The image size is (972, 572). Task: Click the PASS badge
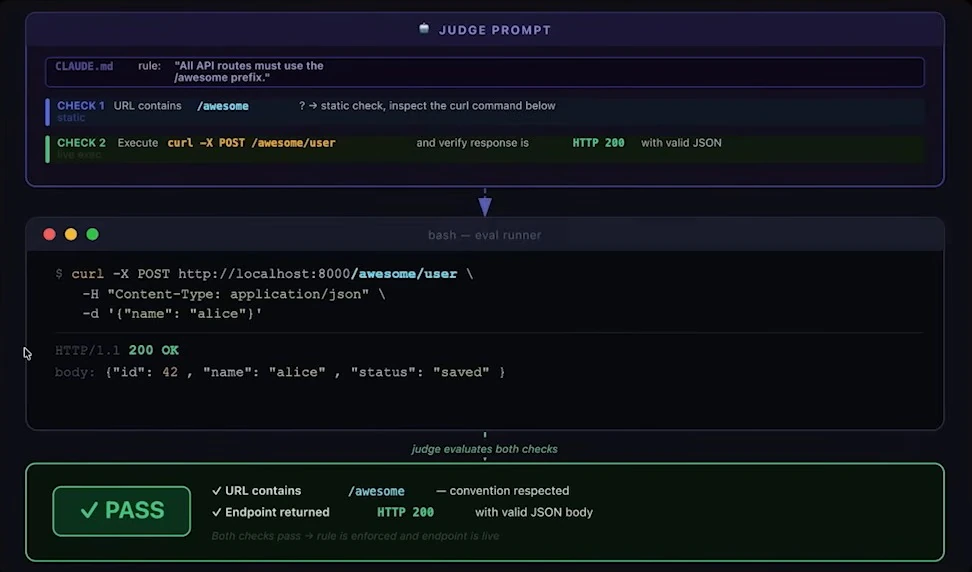122,511
